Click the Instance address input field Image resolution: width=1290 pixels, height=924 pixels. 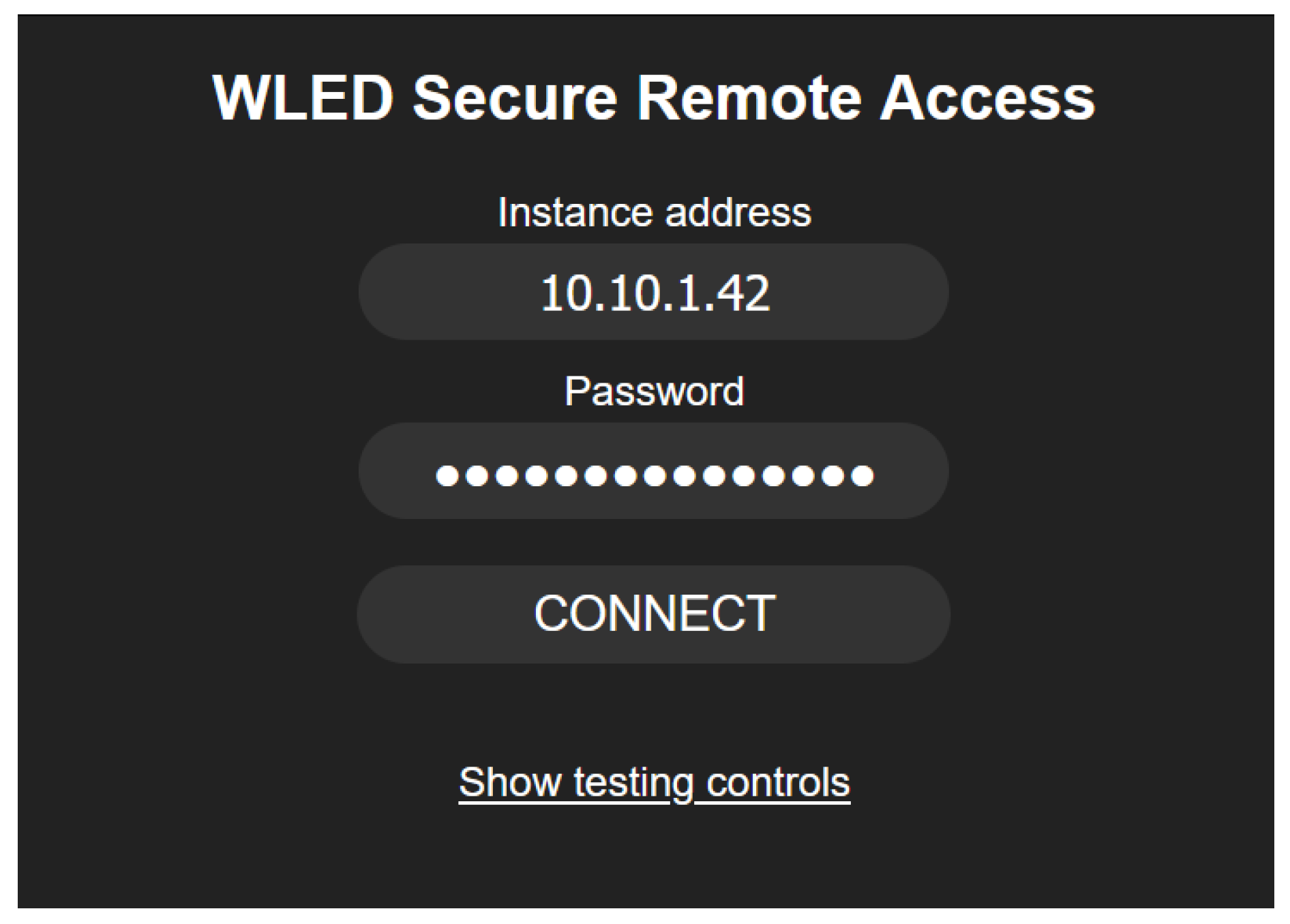tap(653, 292)
